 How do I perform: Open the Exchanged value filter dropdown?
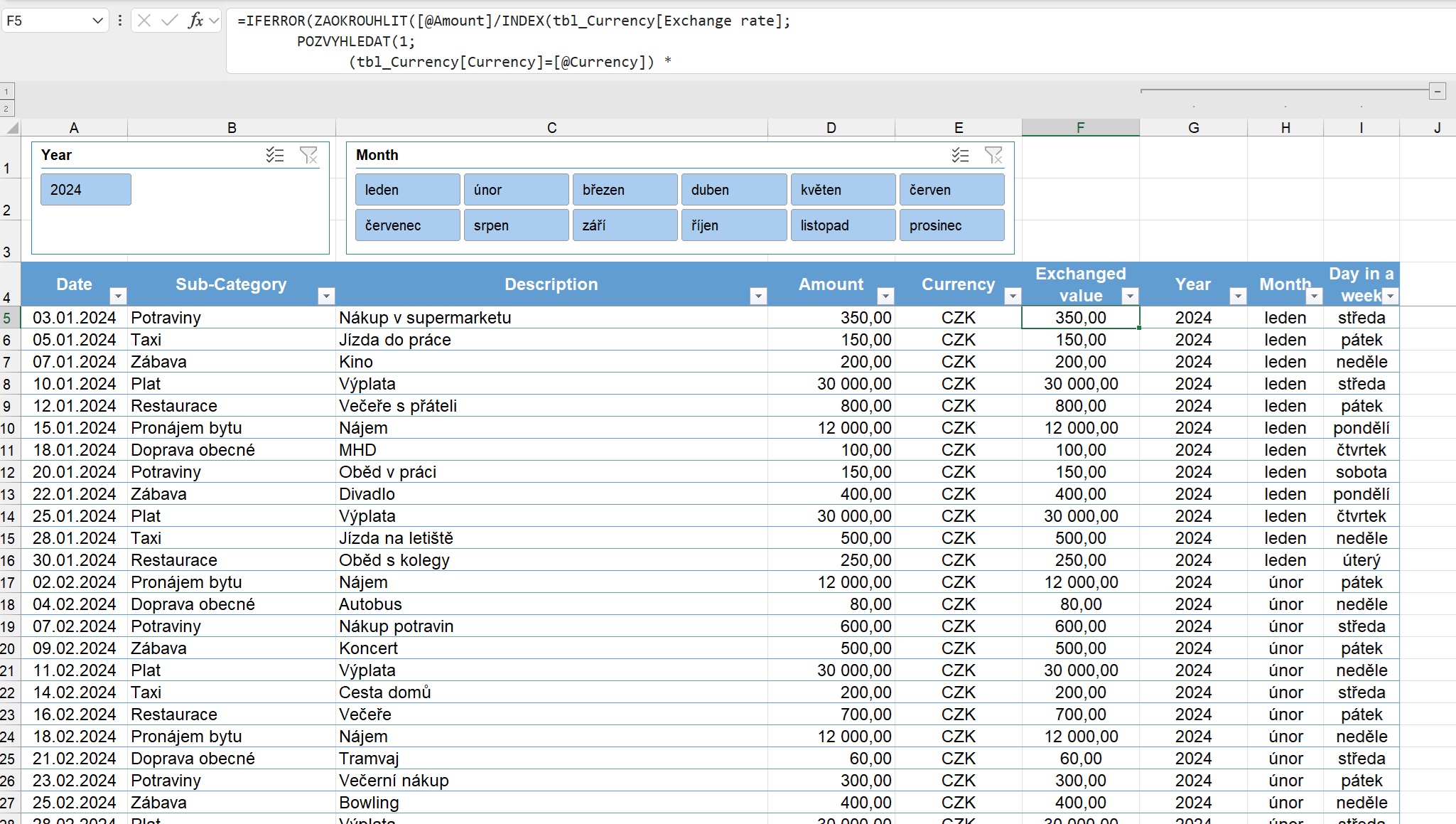(x=1130, y=296)
